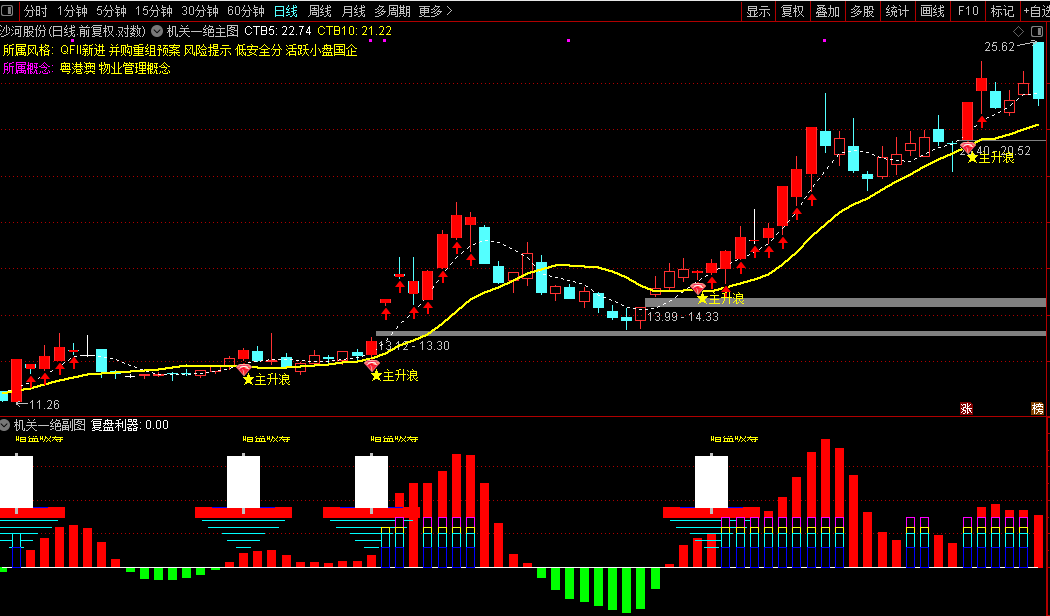Click the 机关一绝副图 sub-chart name

point(50,425)
